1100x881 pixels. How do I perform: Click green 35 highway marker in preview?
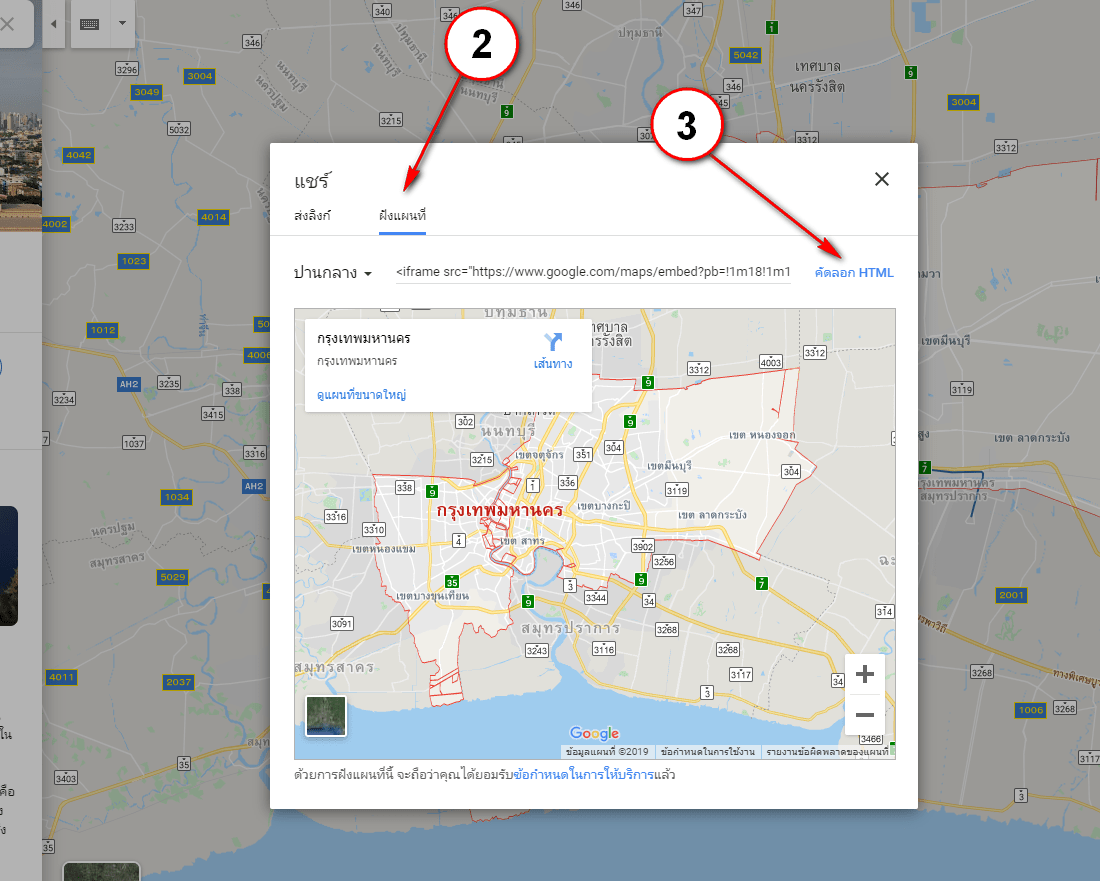(x=452, y=581)
